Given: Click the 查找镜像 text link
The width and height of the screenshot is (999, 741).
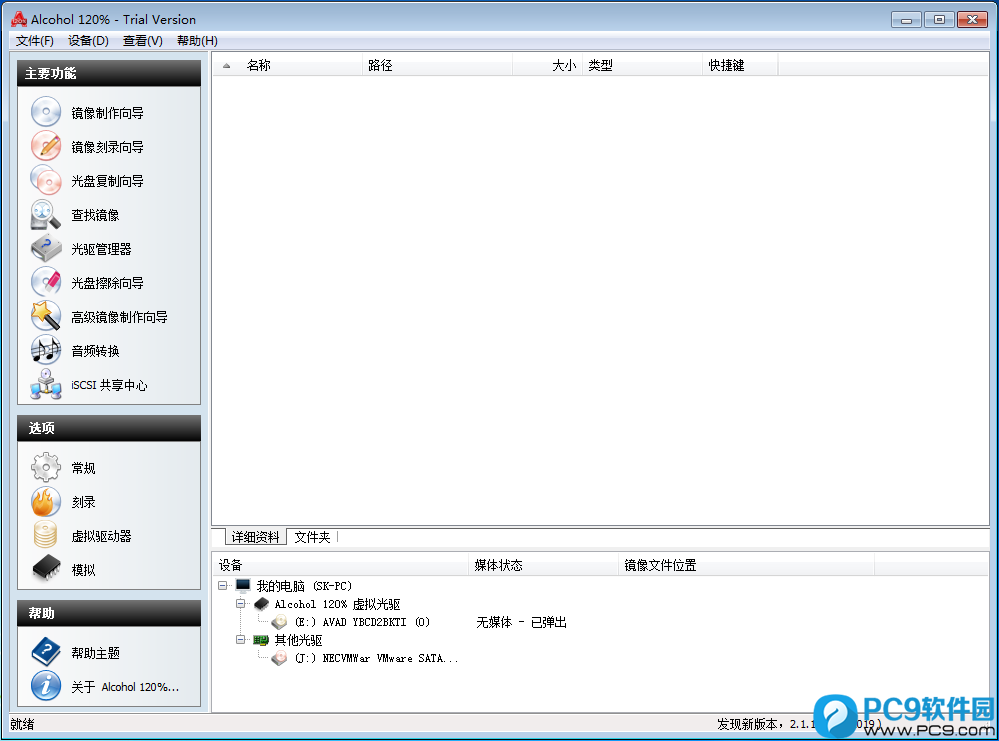Looking at the screenshot, I should tap(95, 215).
